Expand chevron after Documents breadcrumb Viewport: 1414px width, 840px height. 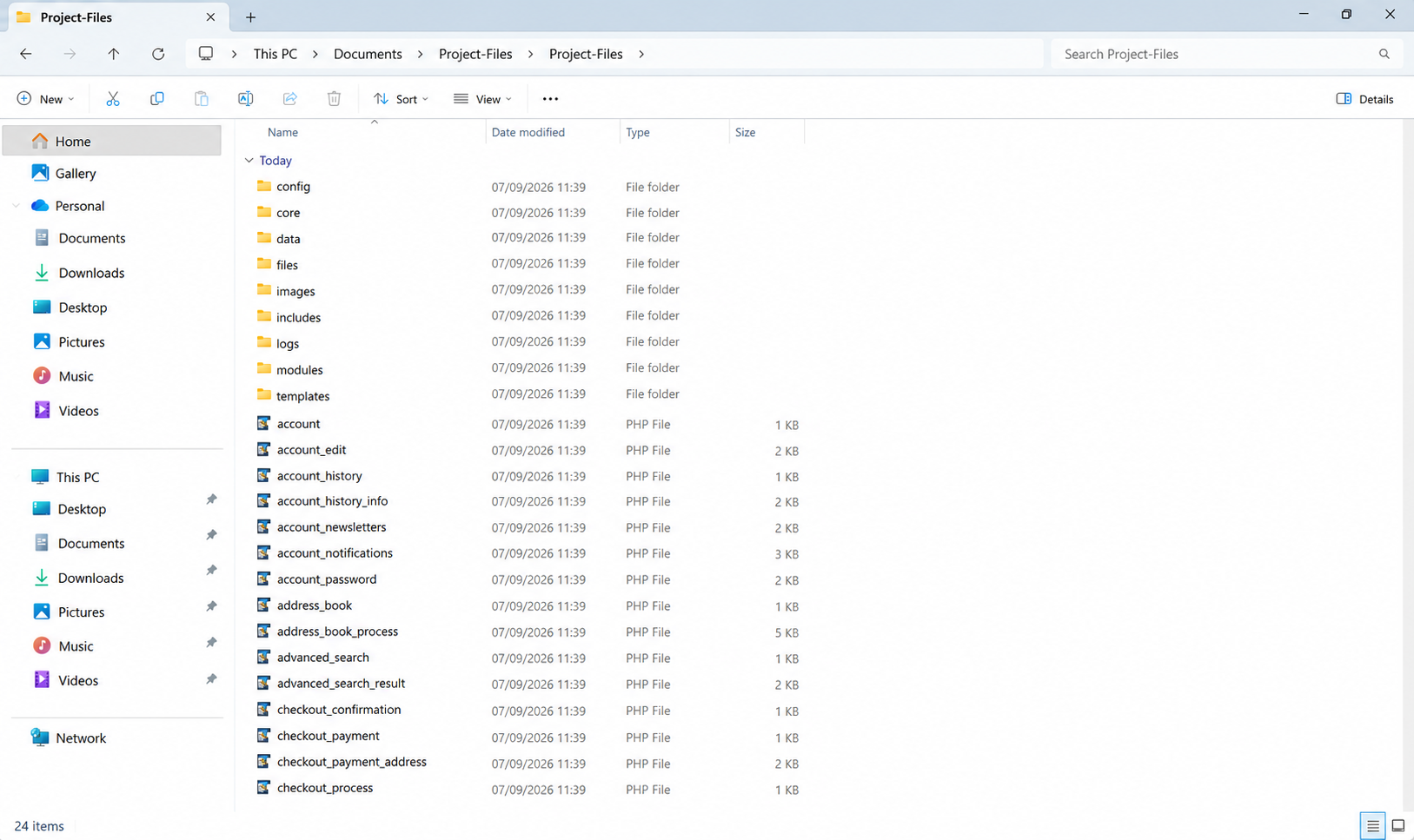(420, 54)
